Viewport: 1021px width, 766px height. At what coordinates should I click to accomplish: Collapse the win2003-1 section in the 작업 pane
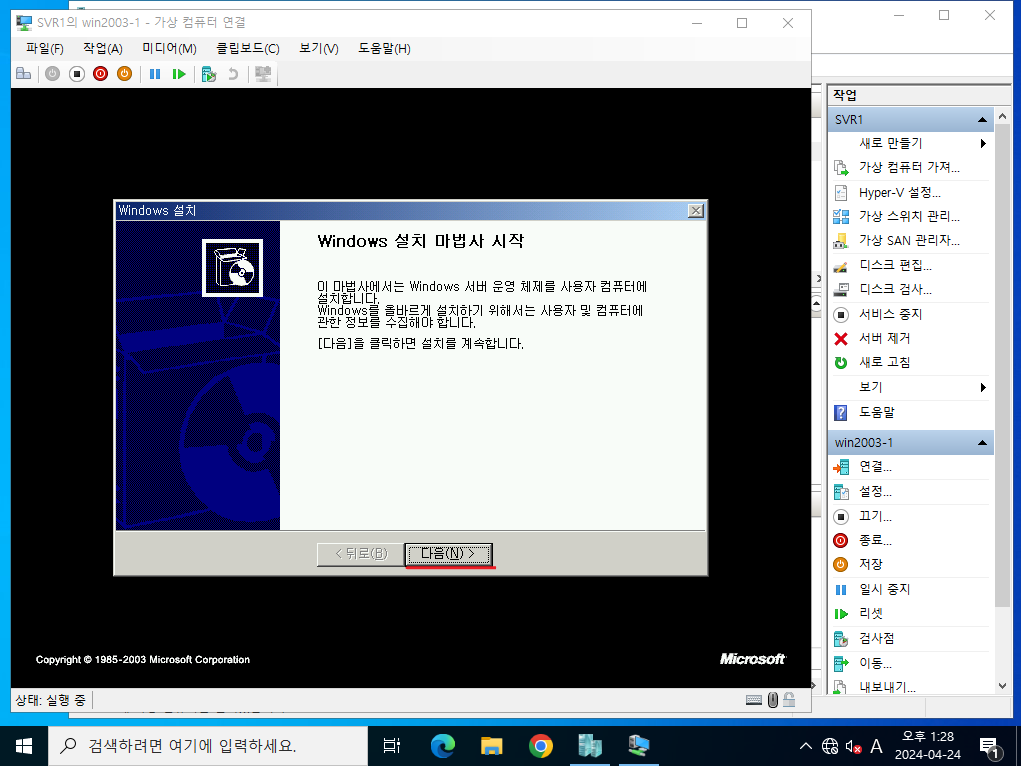[x=982, y=443]
